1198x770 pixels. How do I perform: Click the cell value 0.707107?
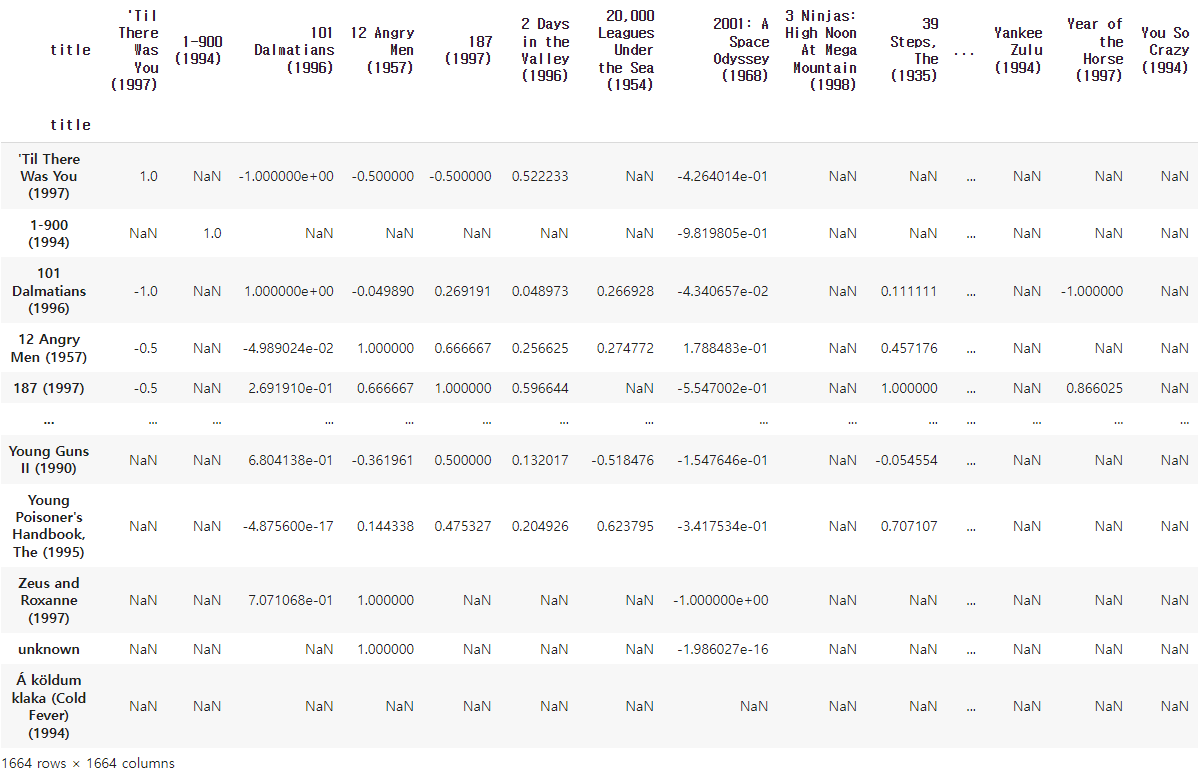(909, 526)
